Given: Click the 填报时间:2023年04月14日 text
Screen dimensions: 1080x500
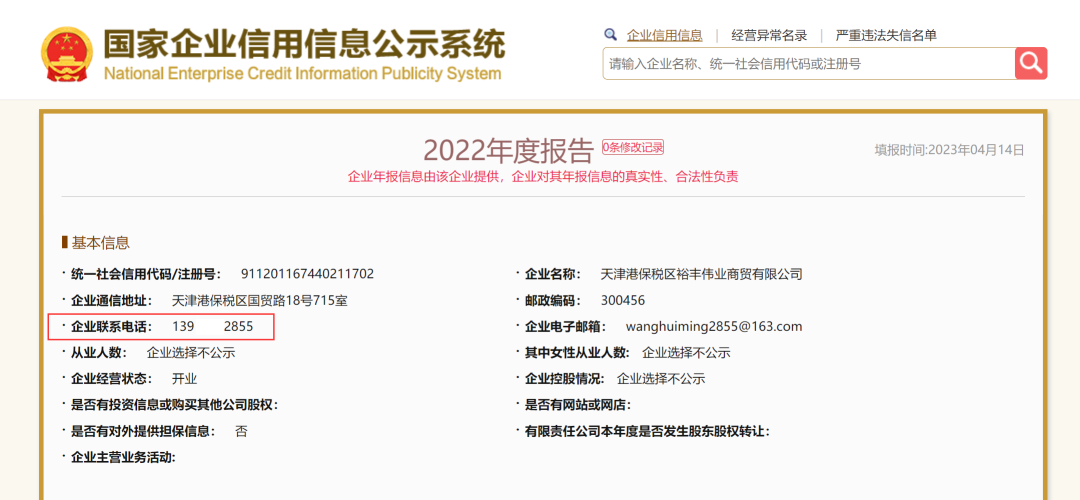Looking at the screenshot, I should [949, 149].
